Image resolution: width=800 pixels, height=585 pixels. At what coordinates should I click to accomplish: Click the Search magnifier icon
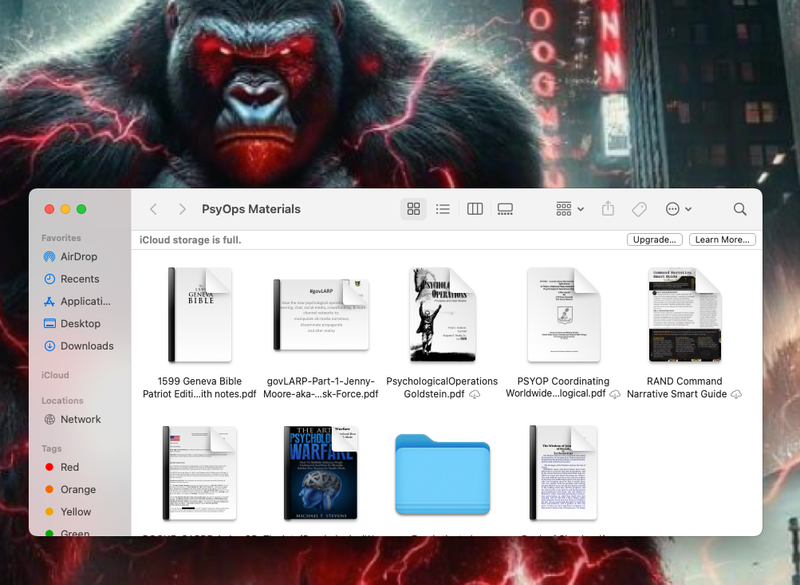(x=740, y=209)
